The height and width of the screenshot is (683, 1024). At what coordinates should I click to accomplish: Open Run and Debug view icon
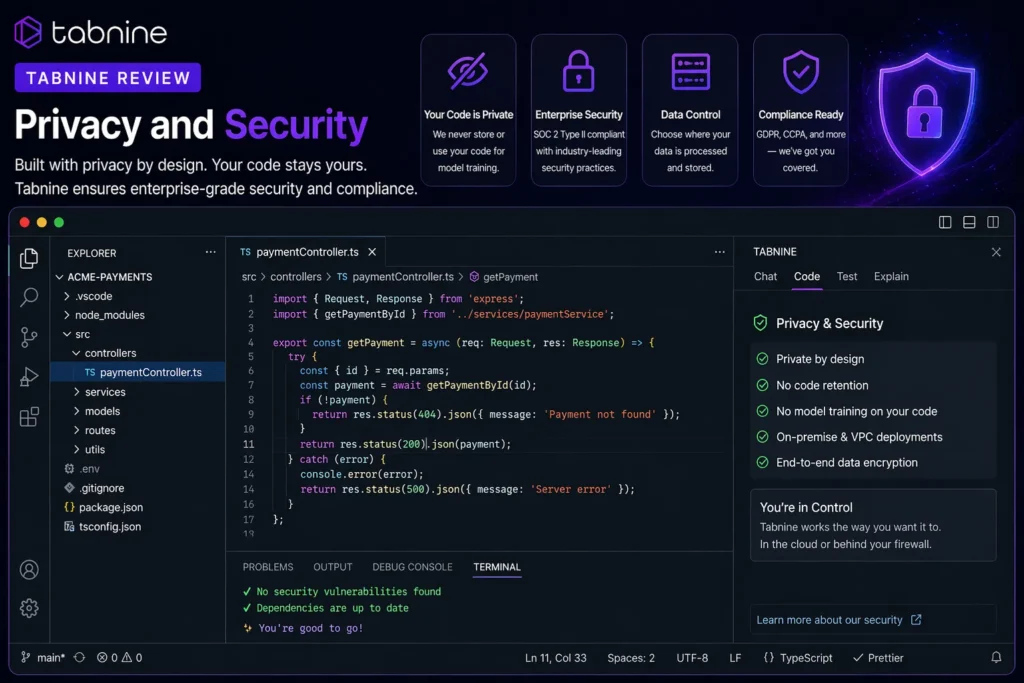pyautogui.click(x=29, y=377)
